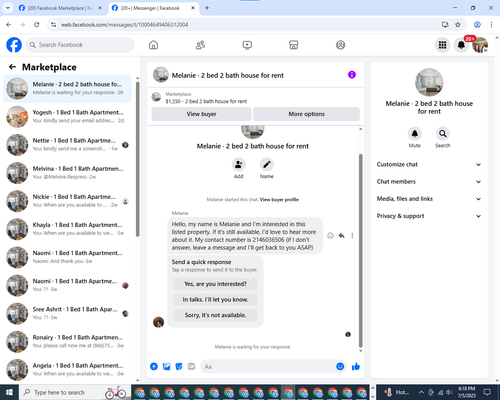The image size is (500, 400).
Task: Send quick response 'In talks. I'll let you know.'
Action: pos(215,300)
